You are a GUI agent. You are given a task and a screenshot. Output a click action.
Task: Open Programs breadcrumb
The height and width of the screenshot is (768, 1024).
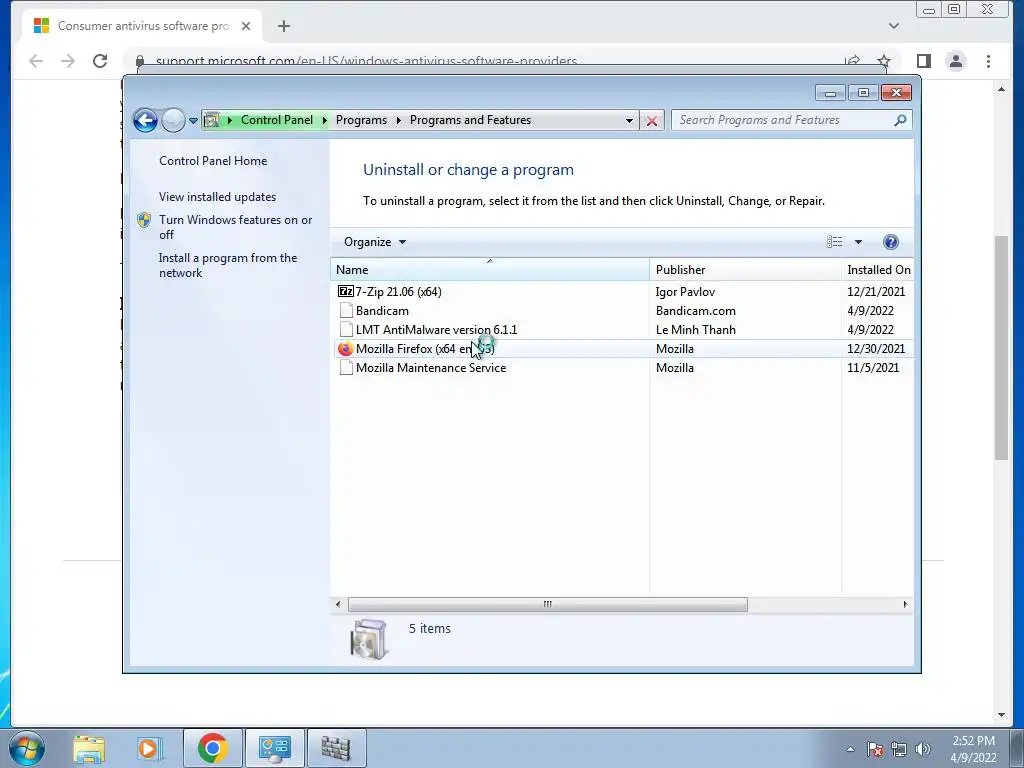[x=361, y=120]
